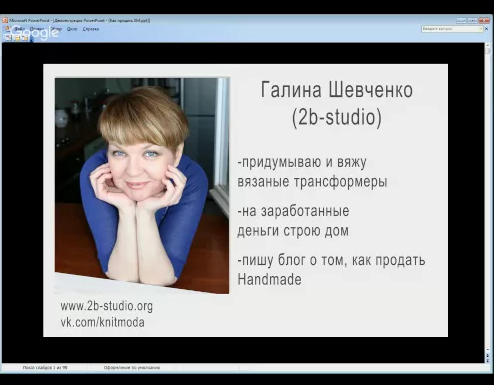
Task: Click the rightmost small toolbar icon below the menus
Action: point(25,38)
